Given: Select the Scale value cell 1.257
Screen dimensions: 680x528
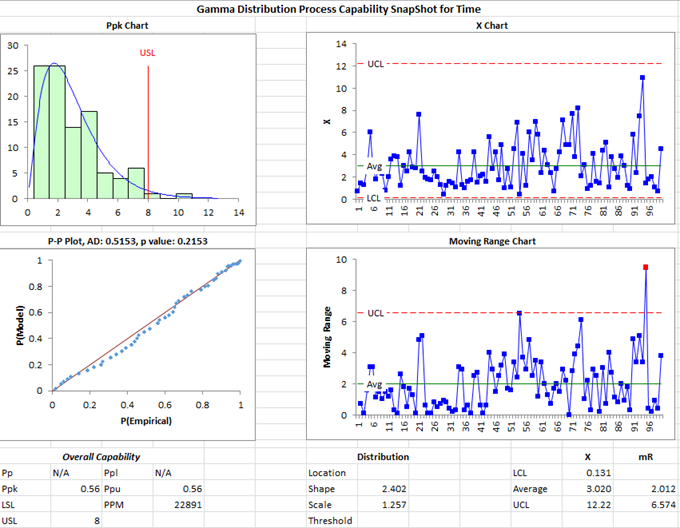Looking at the screenshot, I should coord(383,505).
